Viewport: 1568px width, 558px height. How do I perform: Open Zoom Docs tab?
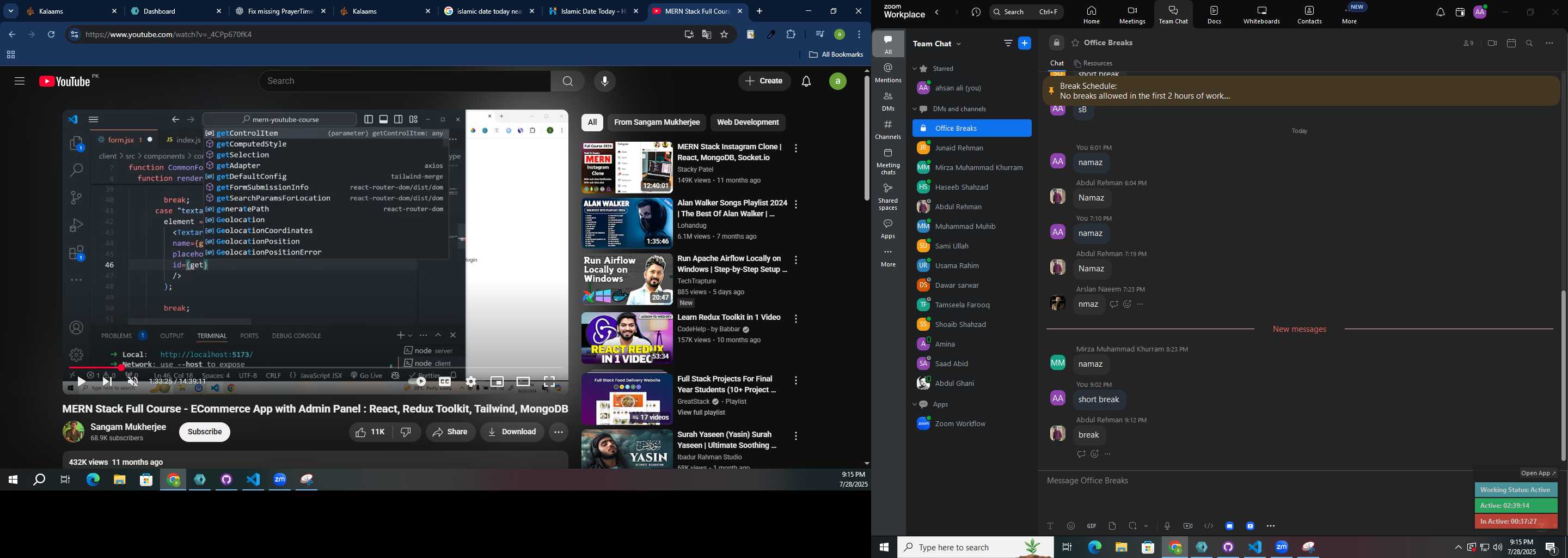pos(1214,15)
